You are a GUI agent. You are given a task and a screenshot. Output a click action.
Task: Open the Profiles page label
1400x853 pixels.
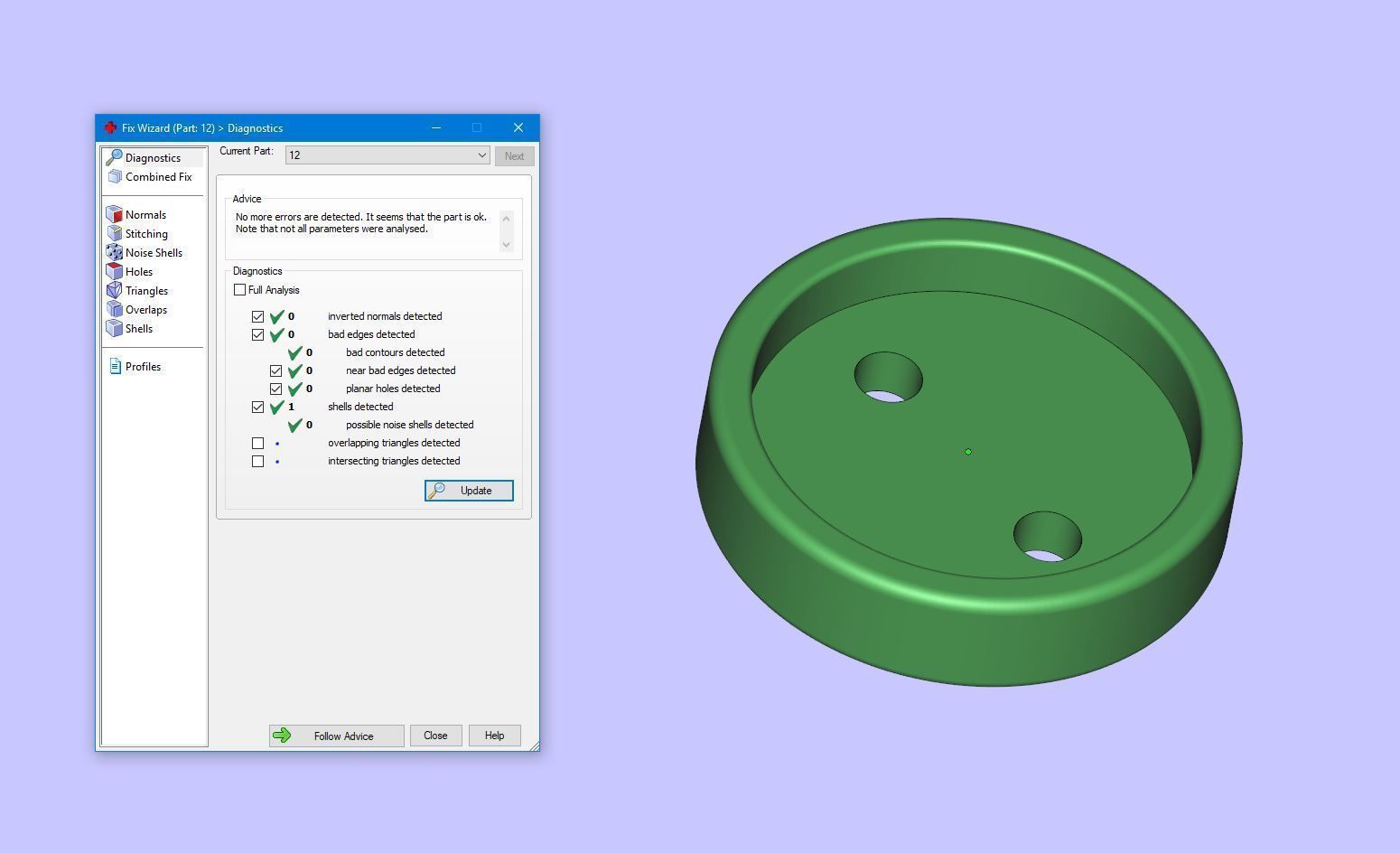click(143, 367)
